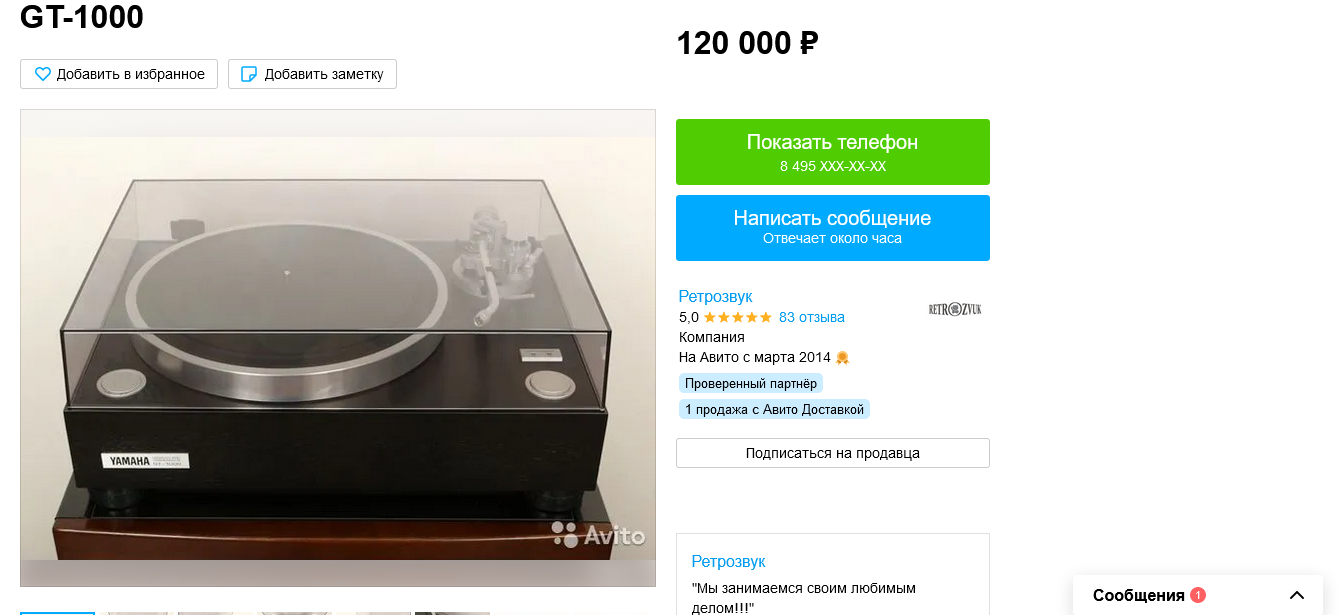Subscribe to the seller Ретрозвук
1343x615 pixels.
point(833,453)
